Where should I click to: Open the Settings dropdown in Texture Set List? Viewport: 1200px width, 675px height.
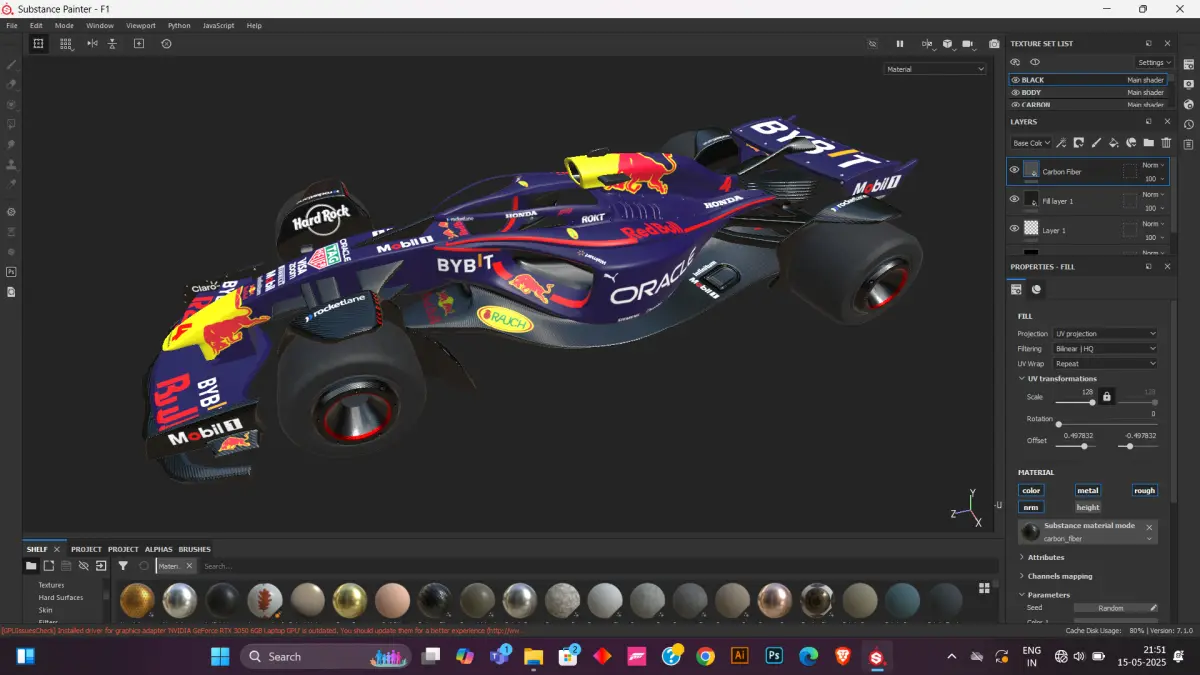[x=1153, y=62]
